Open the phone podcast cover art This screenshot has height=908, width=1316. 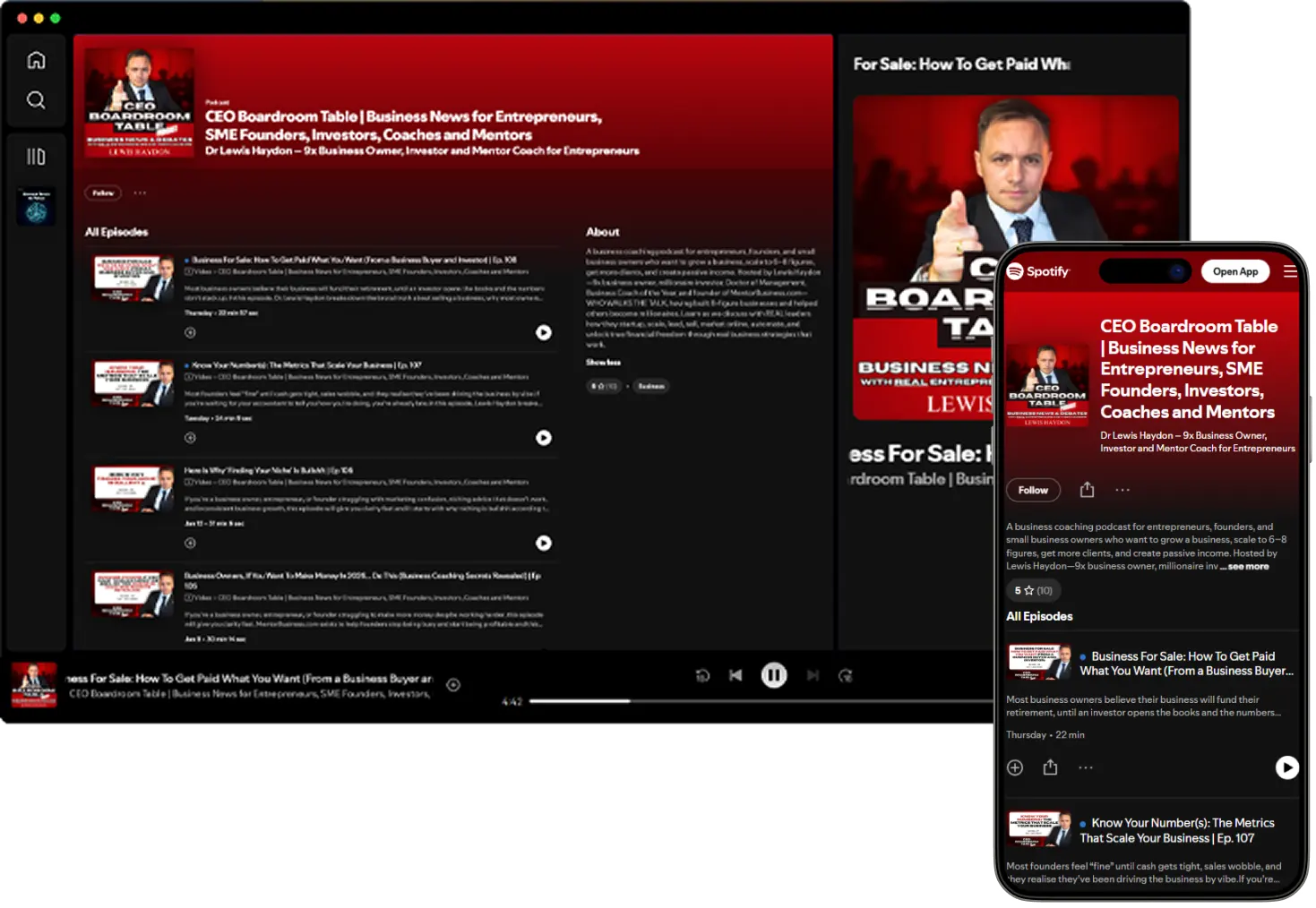click(1047, 385)
